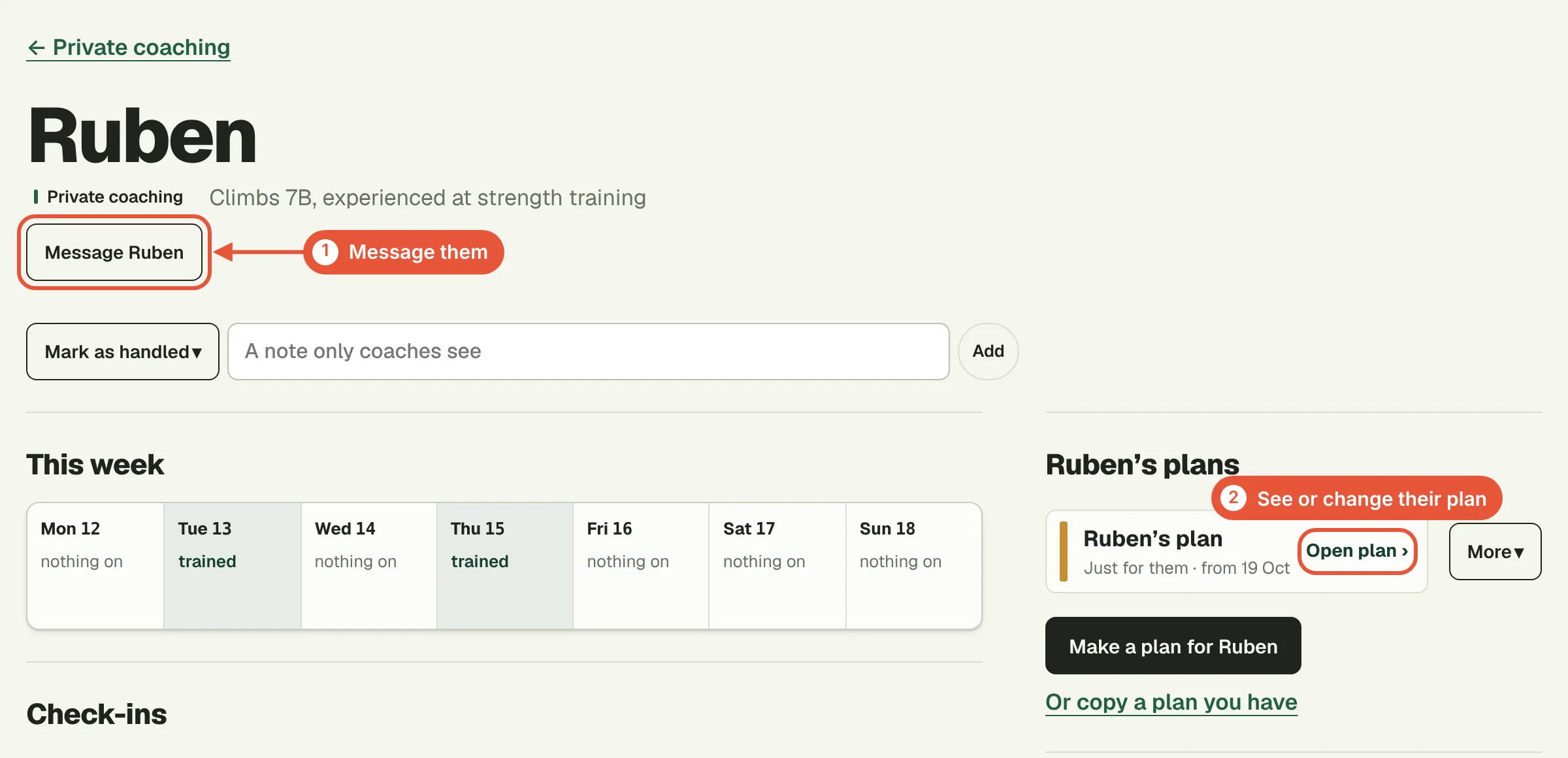This screenshot has width=1568, height=758.
Task: Click the Ruben's plan card title
Action: coord(1152,538)
